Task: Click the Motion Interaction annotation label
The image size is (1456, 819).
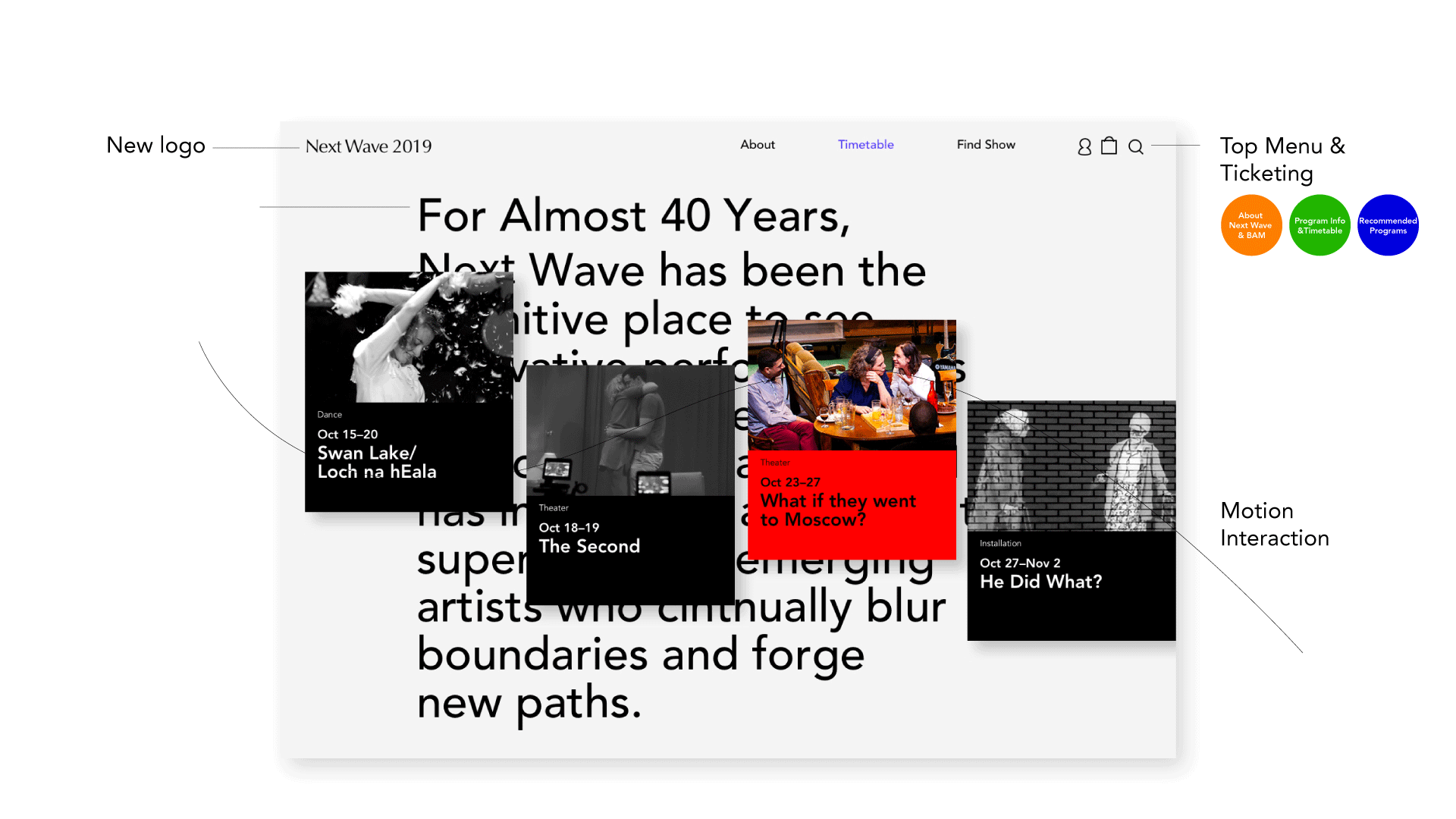Action: 1274,524
